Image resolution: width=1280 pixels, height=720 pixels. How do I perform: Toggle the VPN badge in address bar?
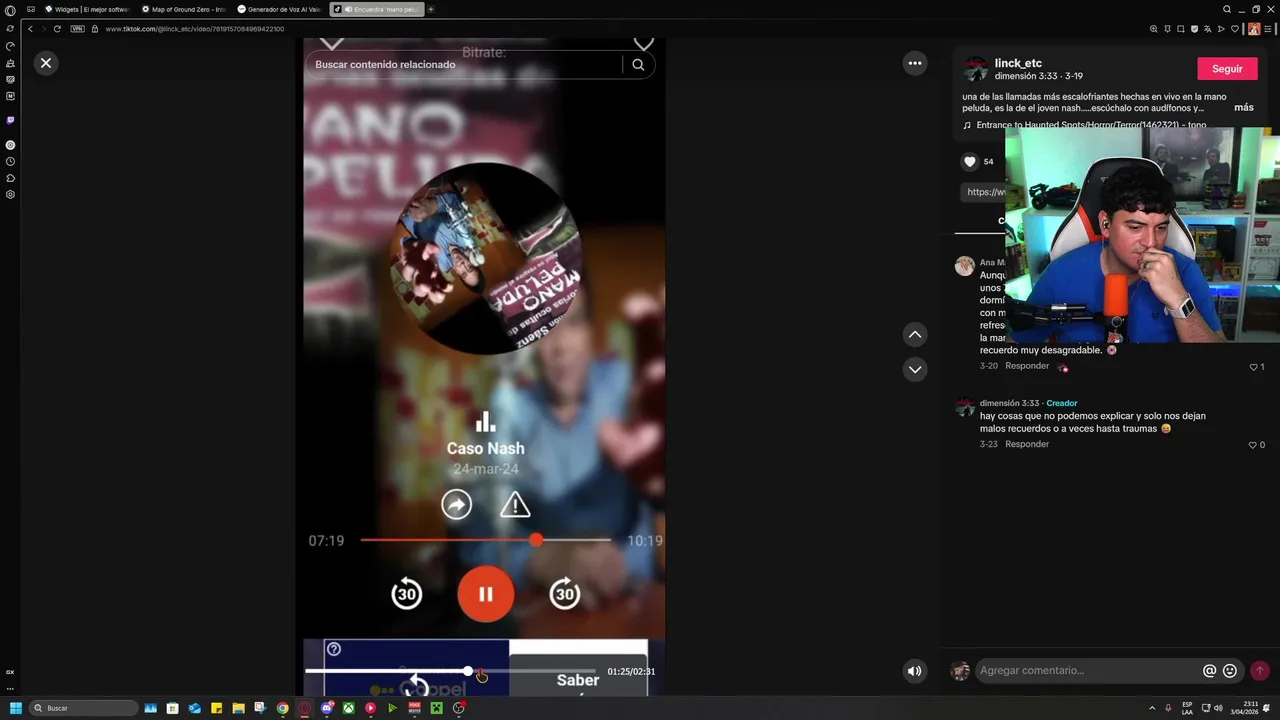pos(77,29)
